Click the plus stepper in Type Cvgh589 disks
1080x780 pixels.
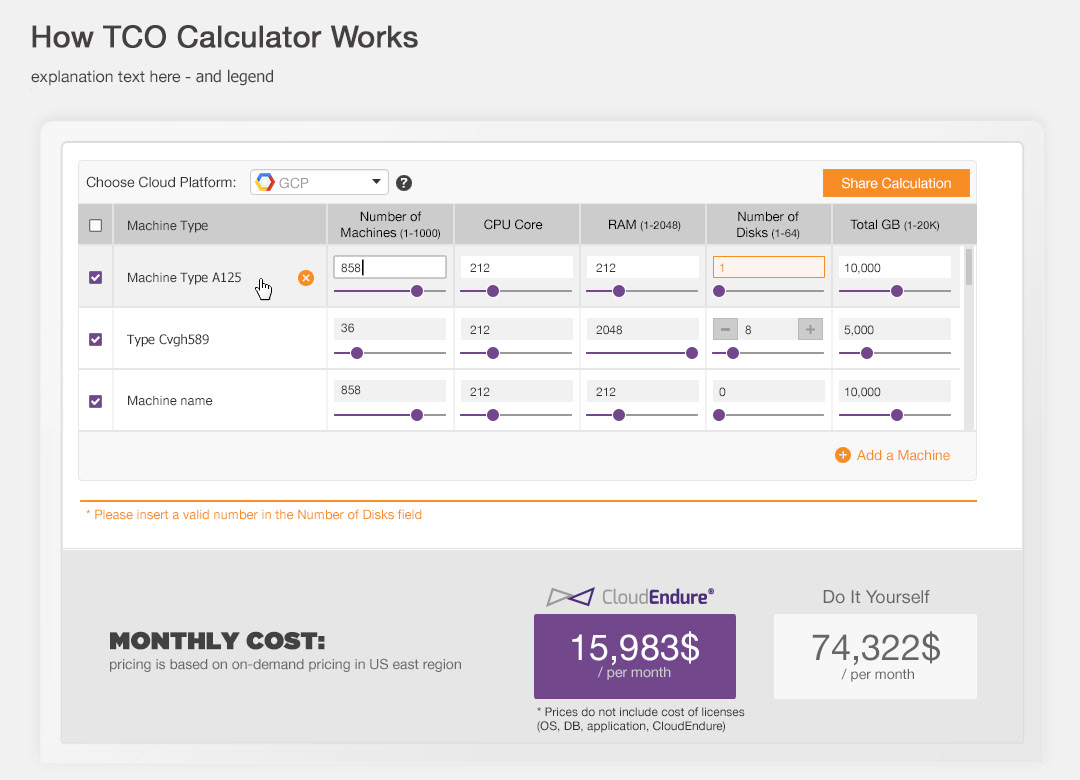(810, 330)
